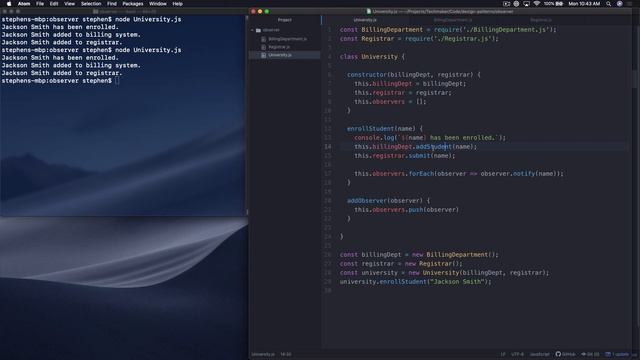Click forEach on the observers line
640x360 pixels.
coord(421,173)
